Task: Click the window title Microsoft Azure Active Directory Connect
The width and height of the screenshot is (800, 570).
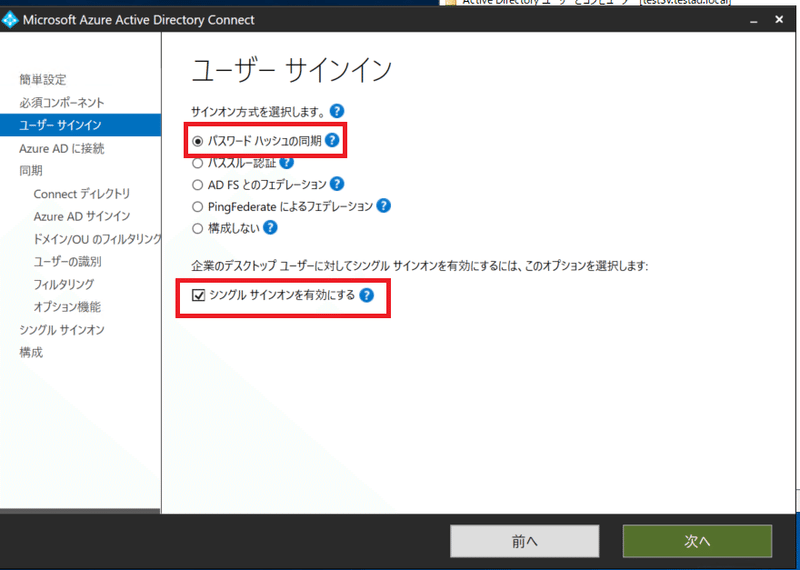Action: tap(139, 20)
